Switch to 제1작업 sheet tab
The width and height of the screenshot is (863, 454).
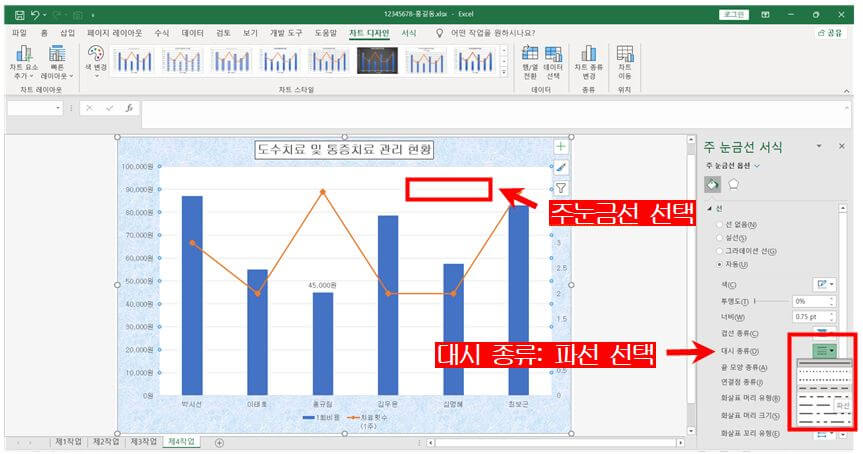68,442
